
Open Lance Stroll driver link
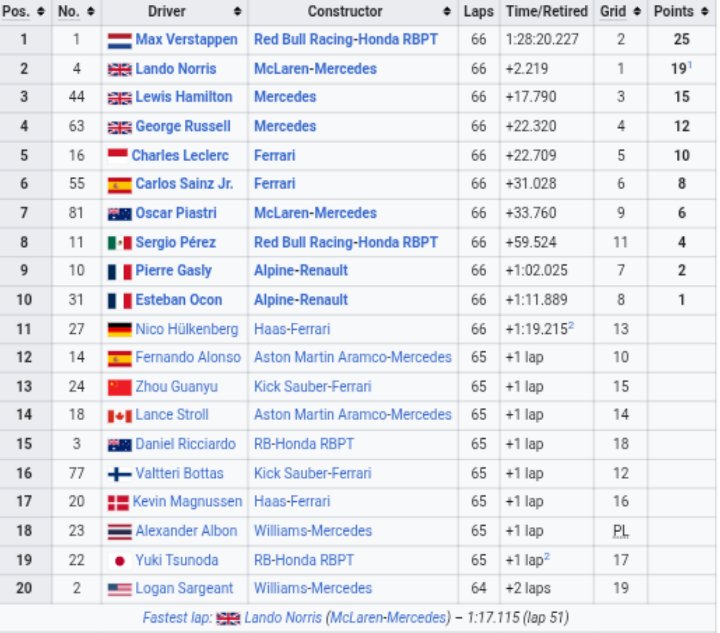pos(172,415)
